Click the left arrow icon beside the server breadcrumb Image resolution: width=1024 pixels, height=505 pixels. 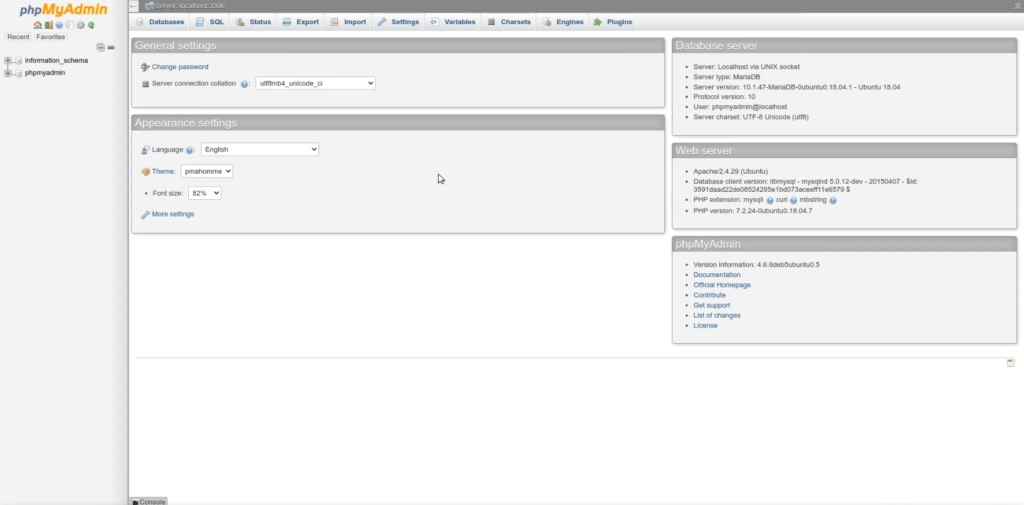click(x=134, y=6)
